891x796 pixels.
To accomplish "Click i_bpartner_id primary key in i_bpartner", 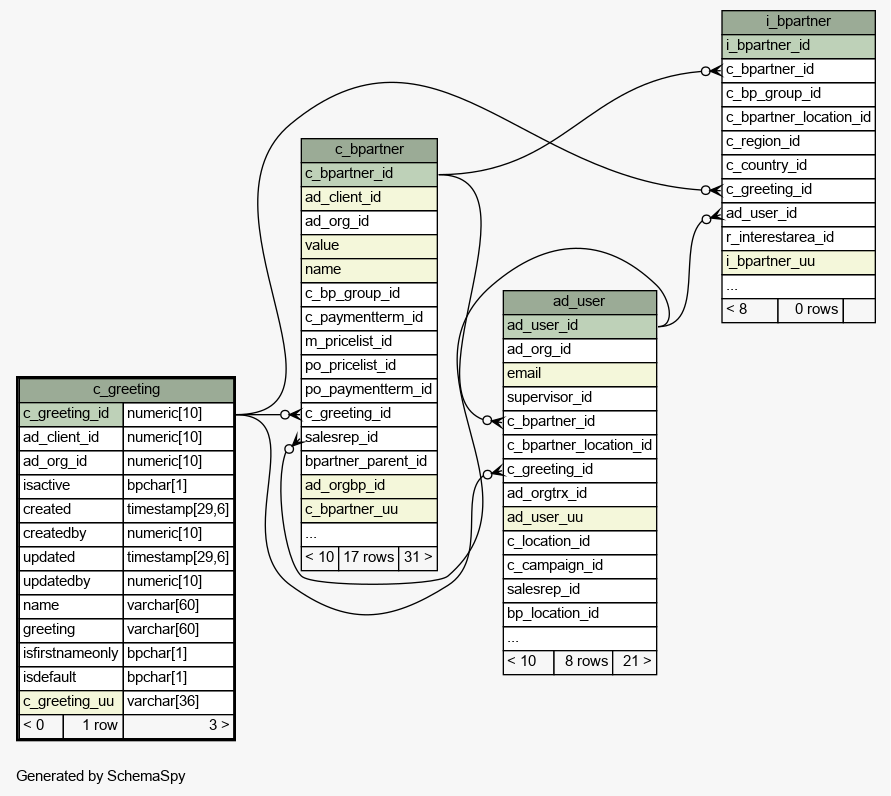I will coord(798,46).
